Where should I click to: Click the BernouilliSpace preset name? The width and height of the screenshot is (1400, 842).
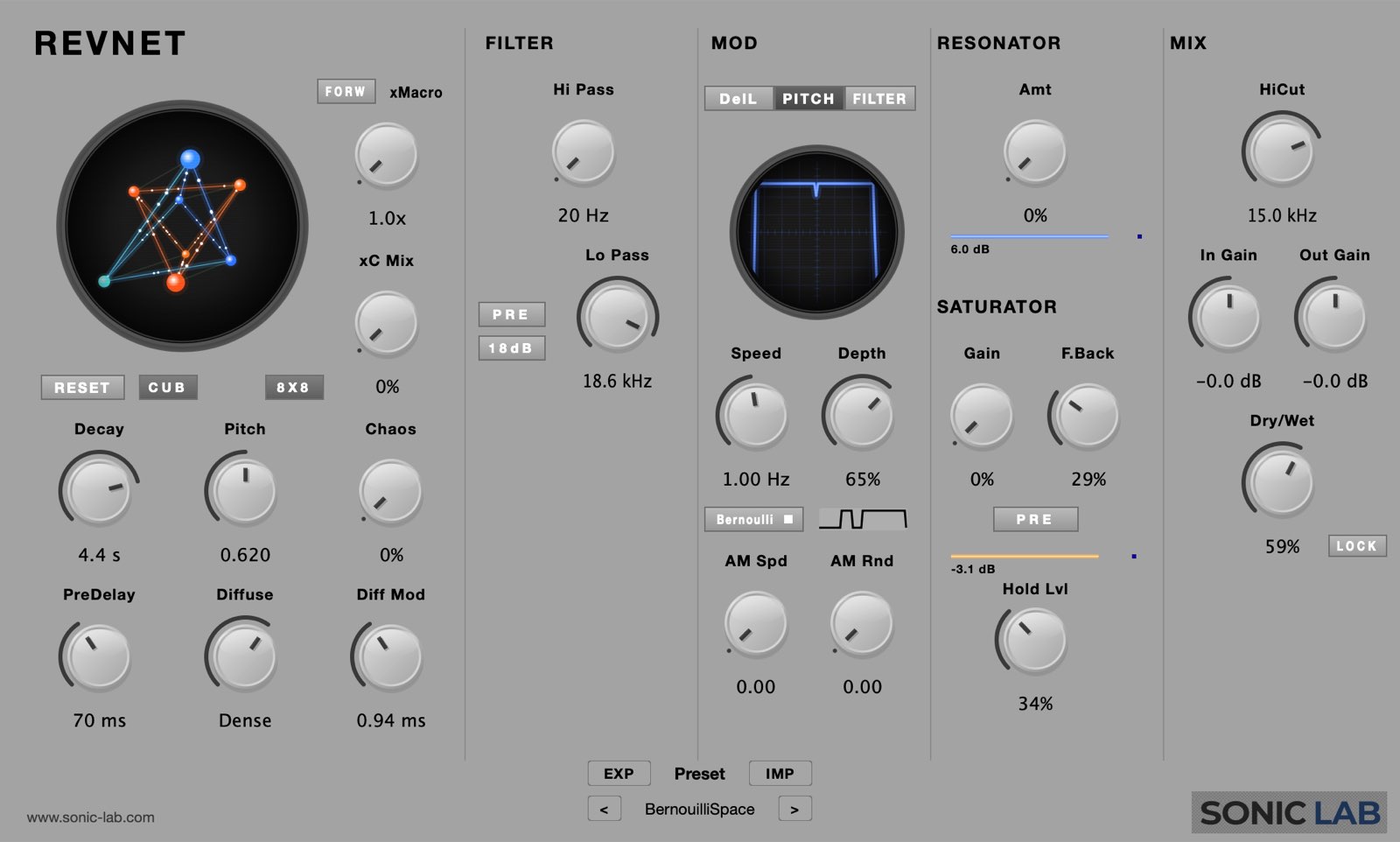(x=700, y=810)
